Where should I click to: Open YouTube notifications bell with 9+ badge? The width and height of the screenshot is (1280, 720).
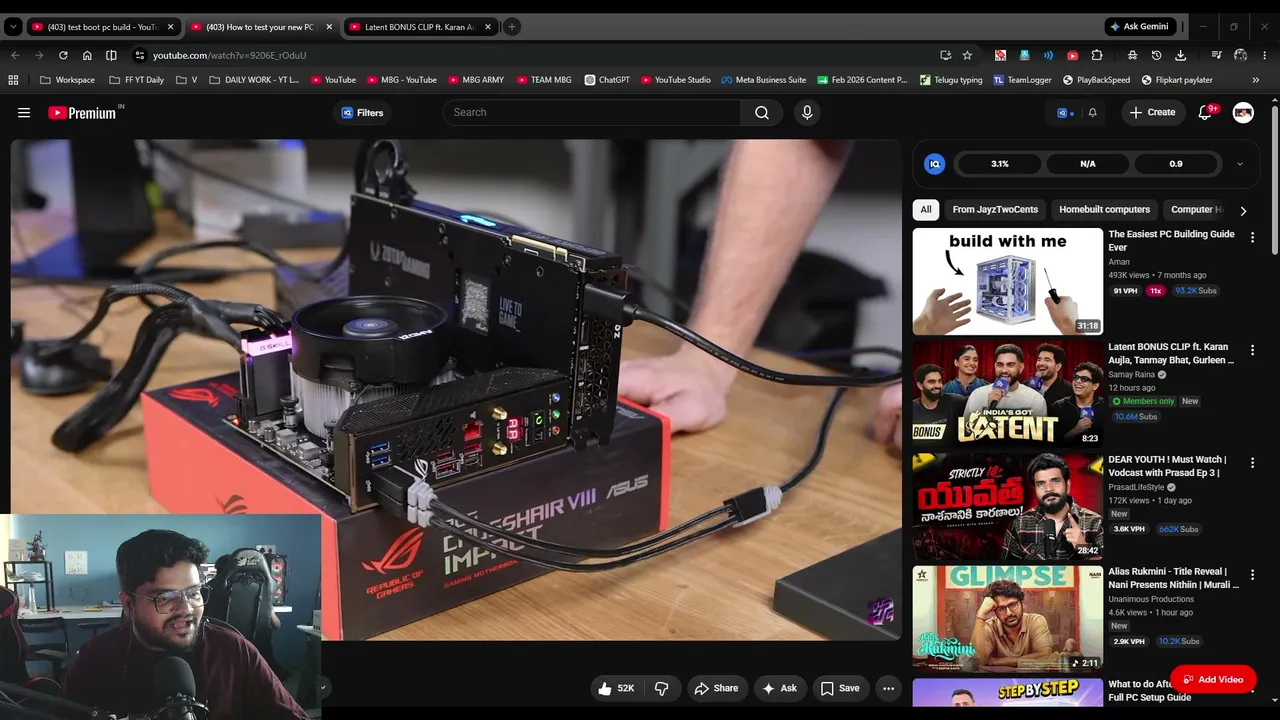(1205, 113)
